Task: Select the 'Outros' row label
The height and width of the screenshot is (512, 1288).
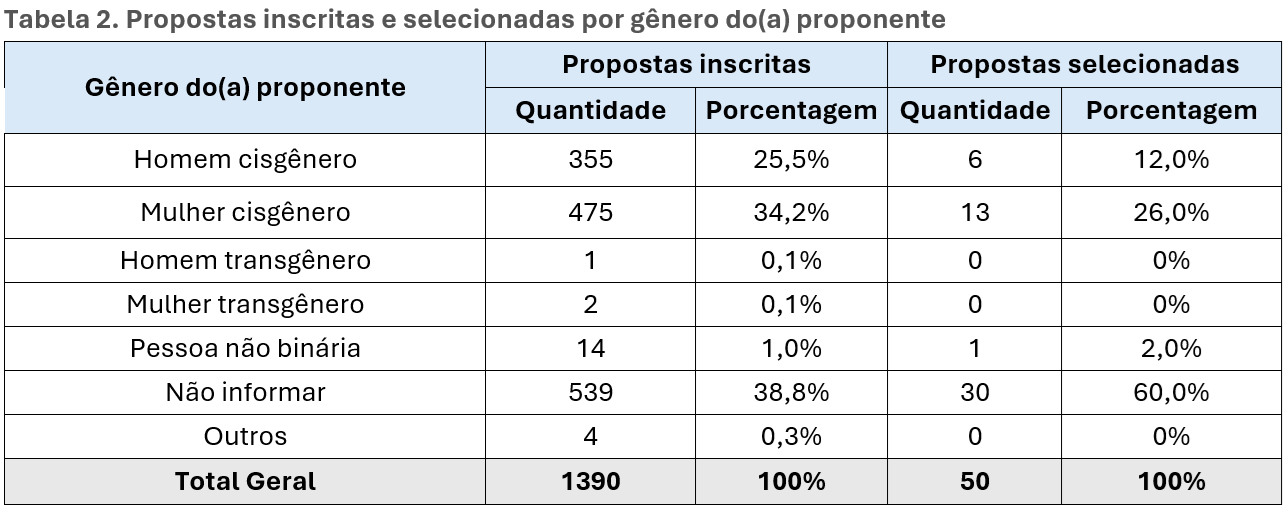Action: 245,437
